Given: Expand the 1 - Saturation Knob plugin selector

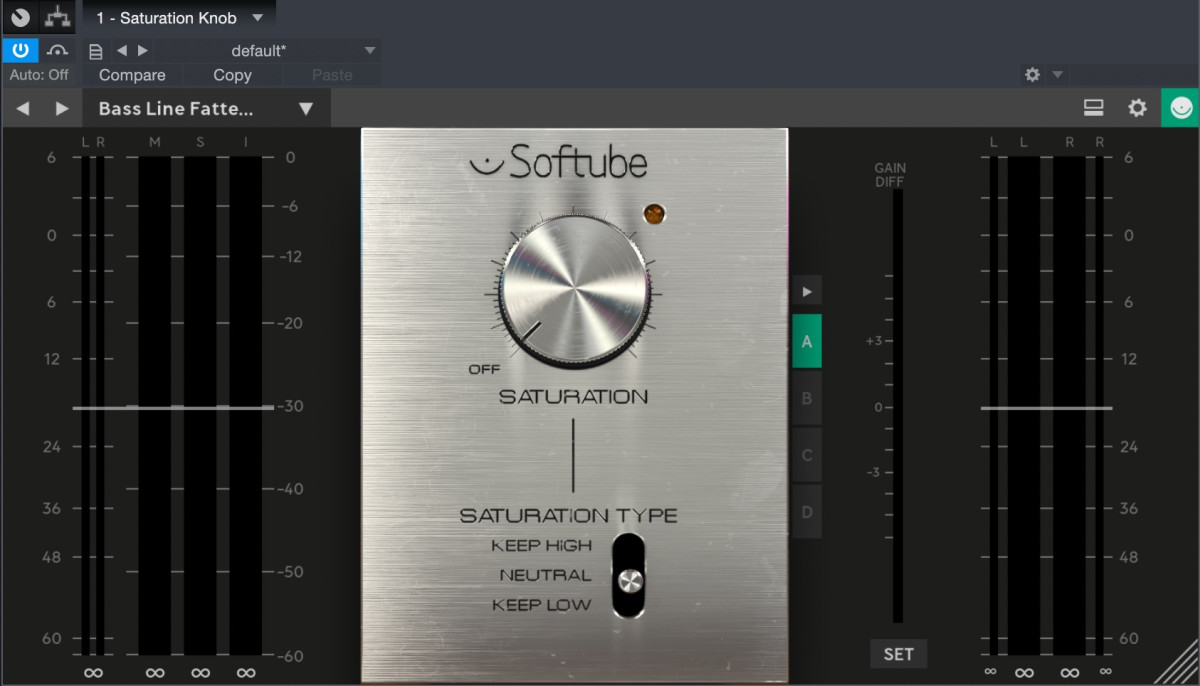Looking at the screenshot, I should click(x=180, y=18).
